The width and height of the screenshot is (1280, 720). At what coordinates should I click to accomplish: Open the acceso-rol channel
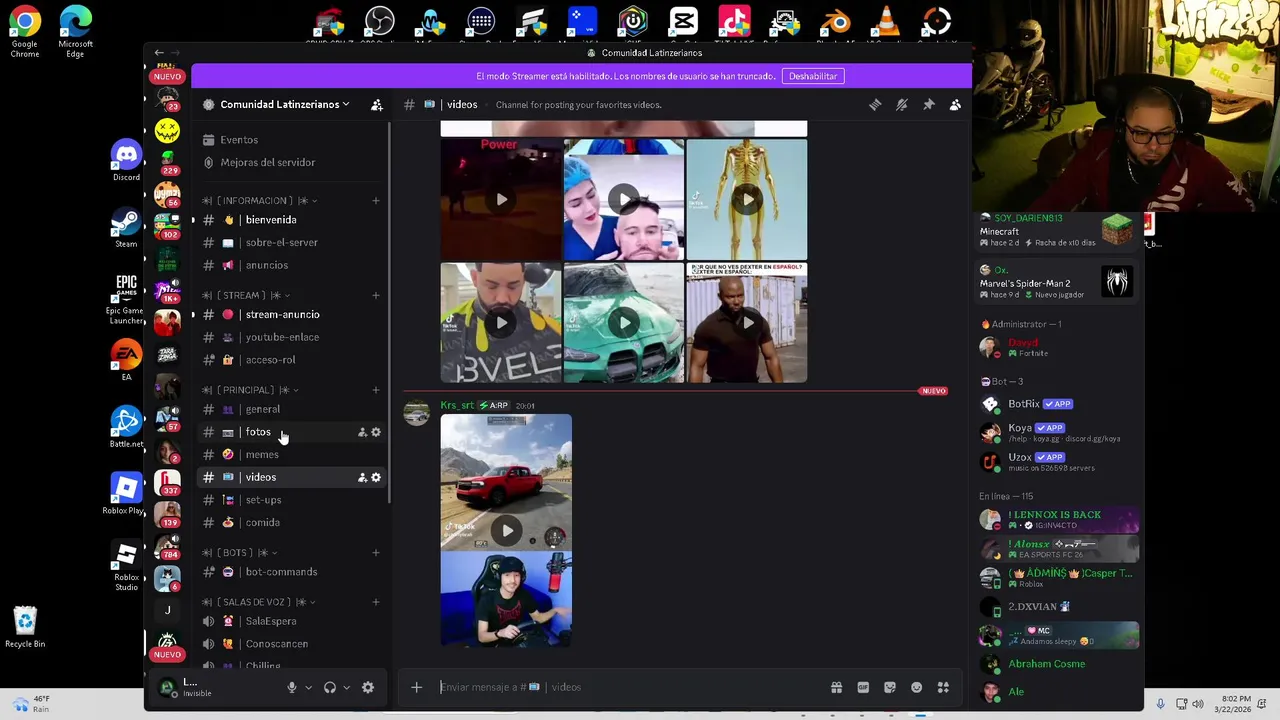tap(290, 360)
